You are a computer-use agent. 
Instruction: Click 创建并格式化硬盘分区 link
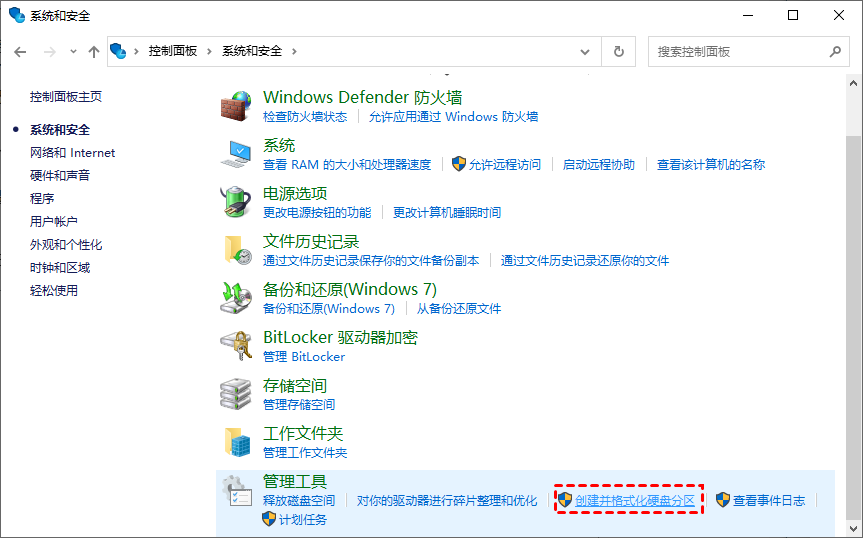(x=635, y=501)
